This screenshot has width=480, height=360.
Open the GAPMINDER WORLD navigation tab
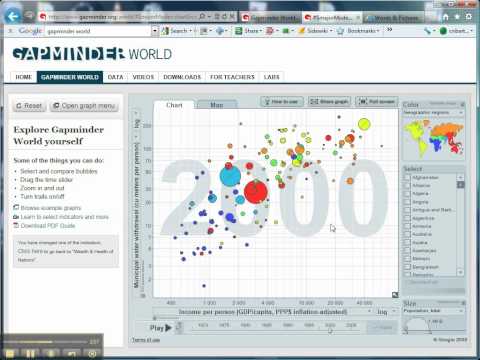(x=70, y=77)
